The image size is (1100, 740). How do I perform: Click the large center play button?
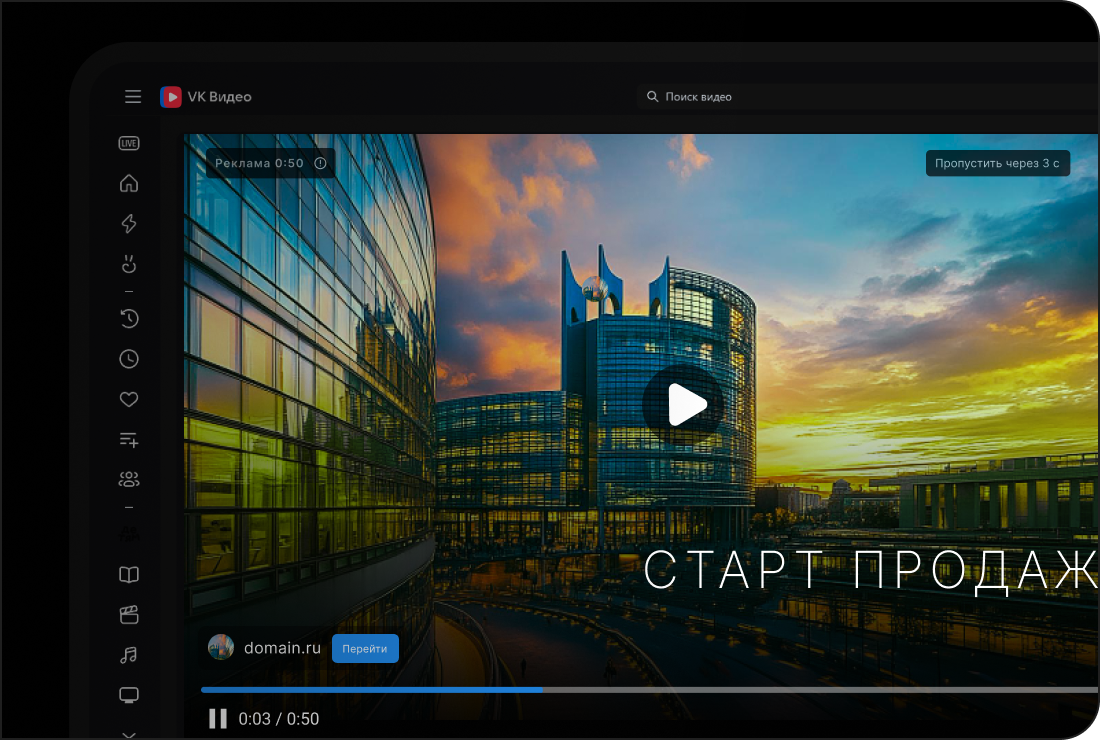point(684,404)
